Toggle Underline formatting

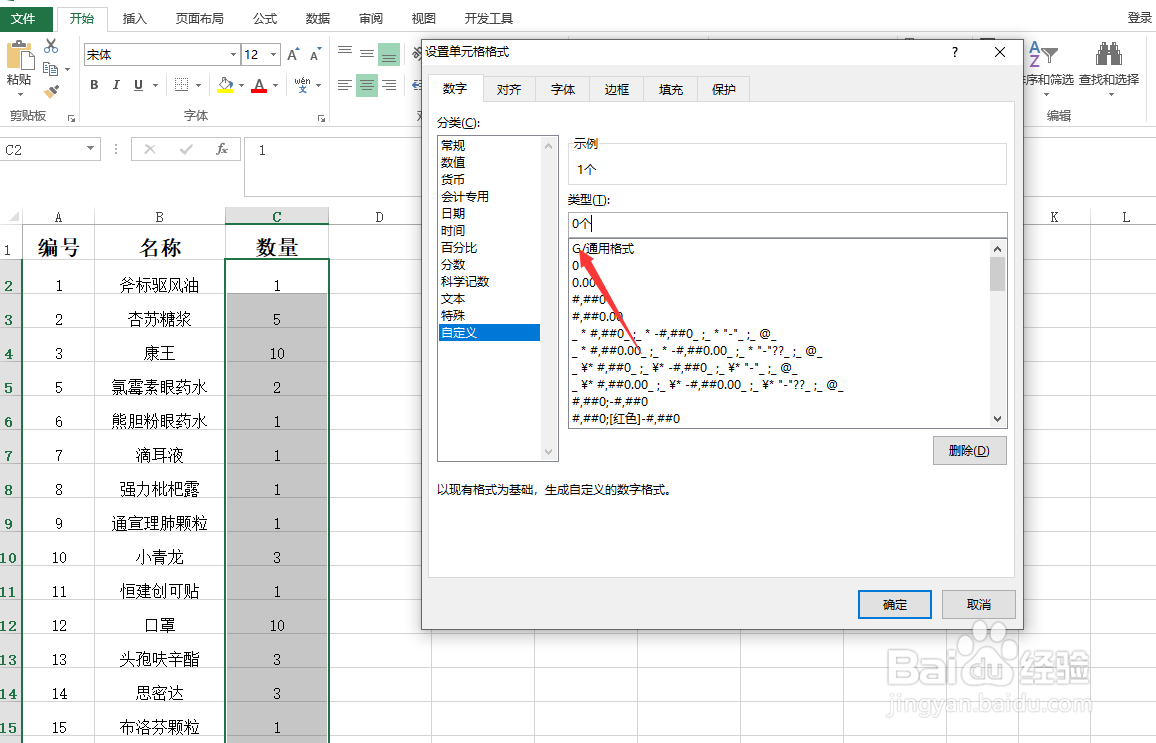(x=137, y=85)
